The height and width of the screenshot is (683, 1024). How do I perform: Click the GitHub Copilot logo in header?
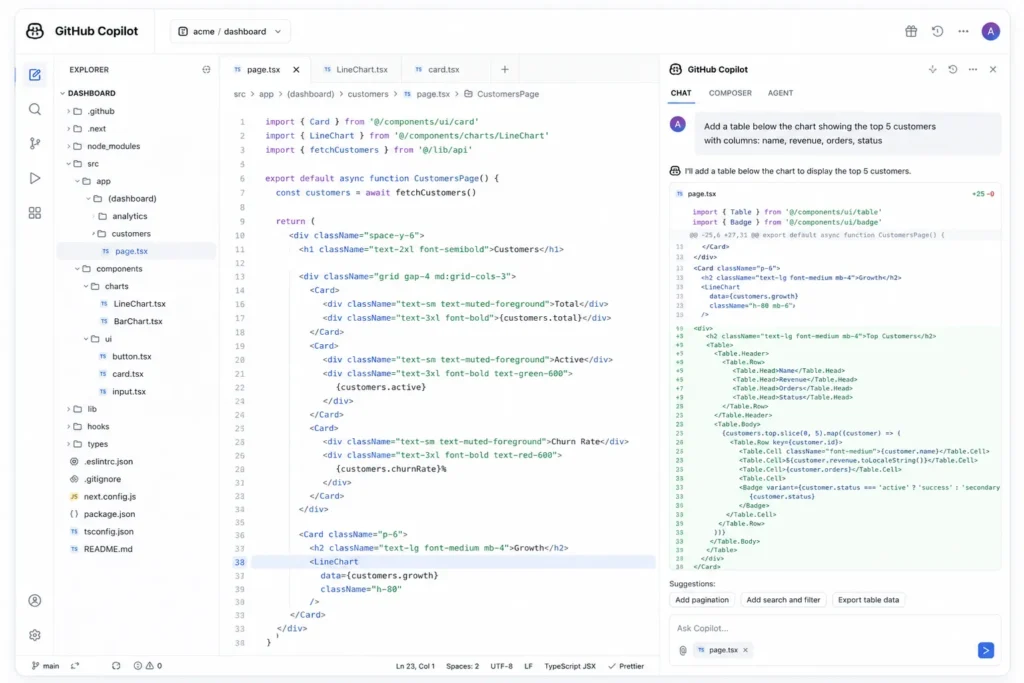tap(35, 31)
